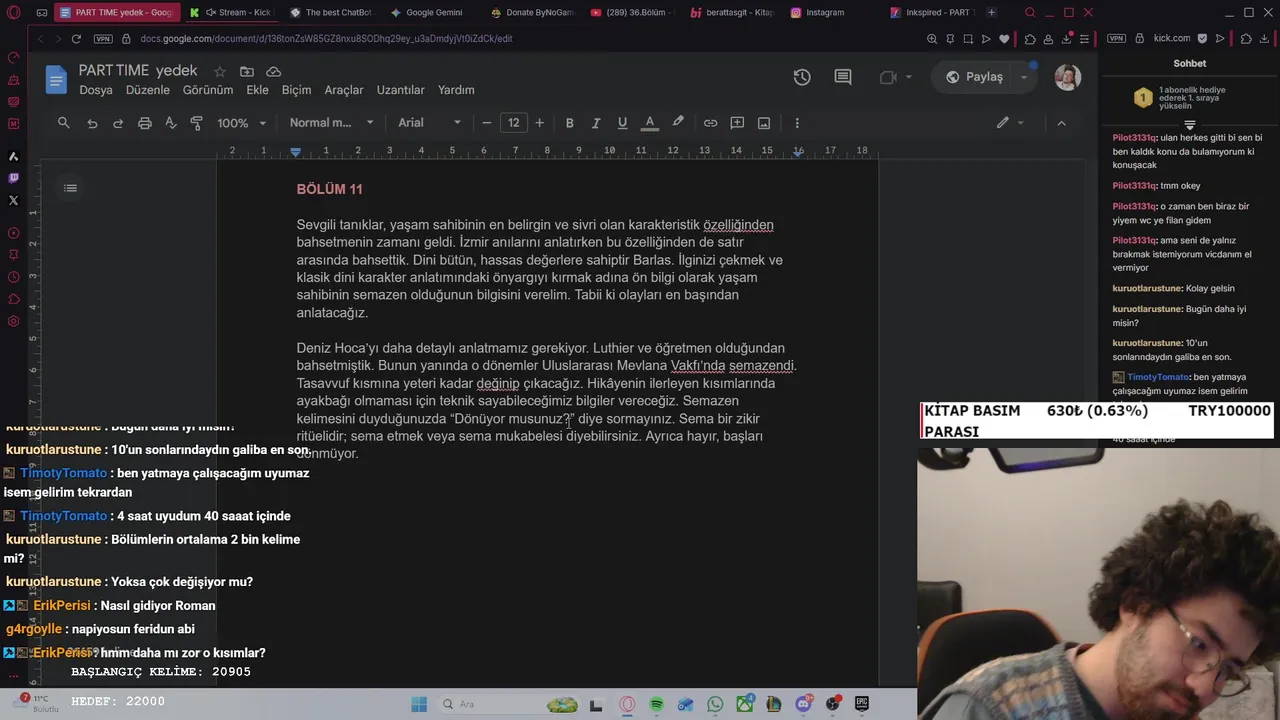The width and height of the screenshot is (1280, 720).
Task: Click the print icon
Action: [x=145, y=123]
